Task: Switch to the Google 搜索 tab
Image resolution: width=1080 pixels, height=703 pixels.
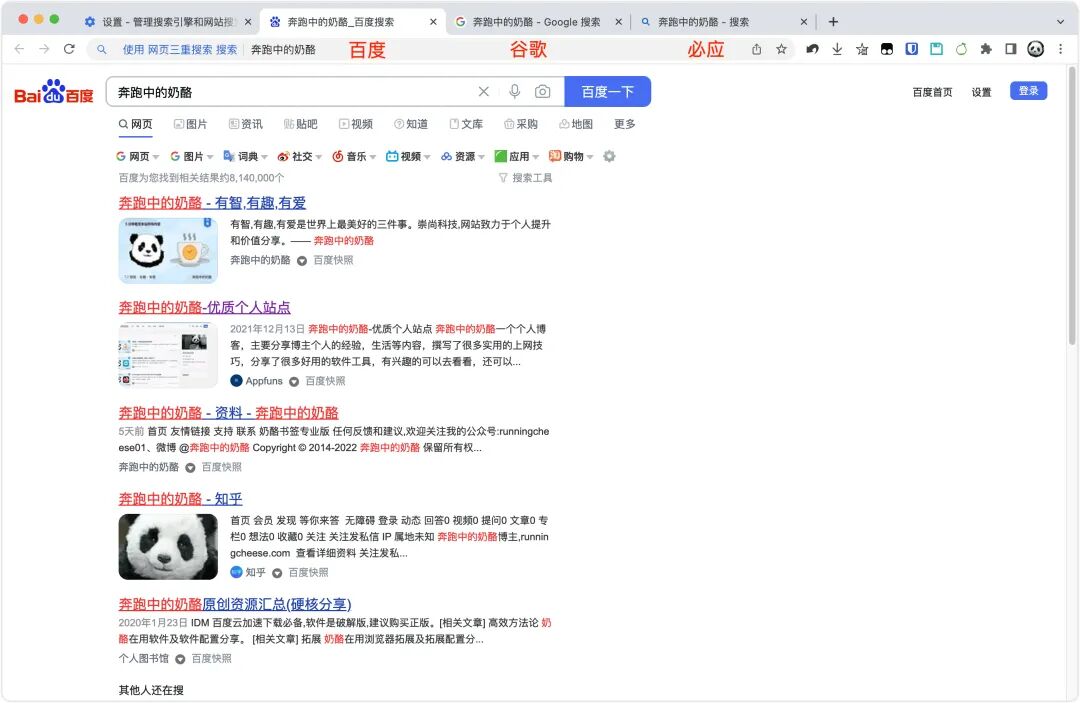Action: click(537, 22)
